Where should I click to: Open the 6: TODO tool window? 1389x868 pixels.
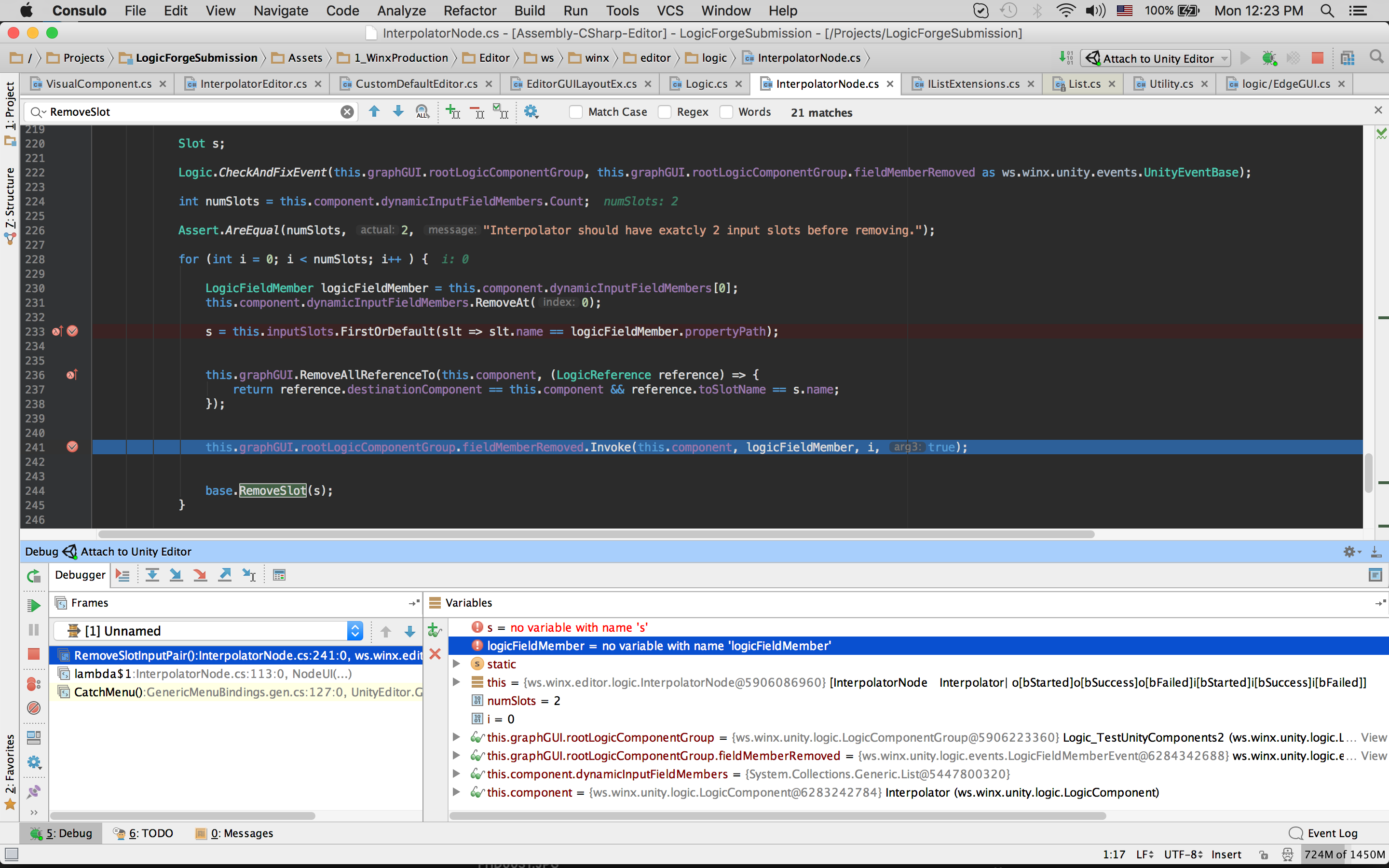144,833
